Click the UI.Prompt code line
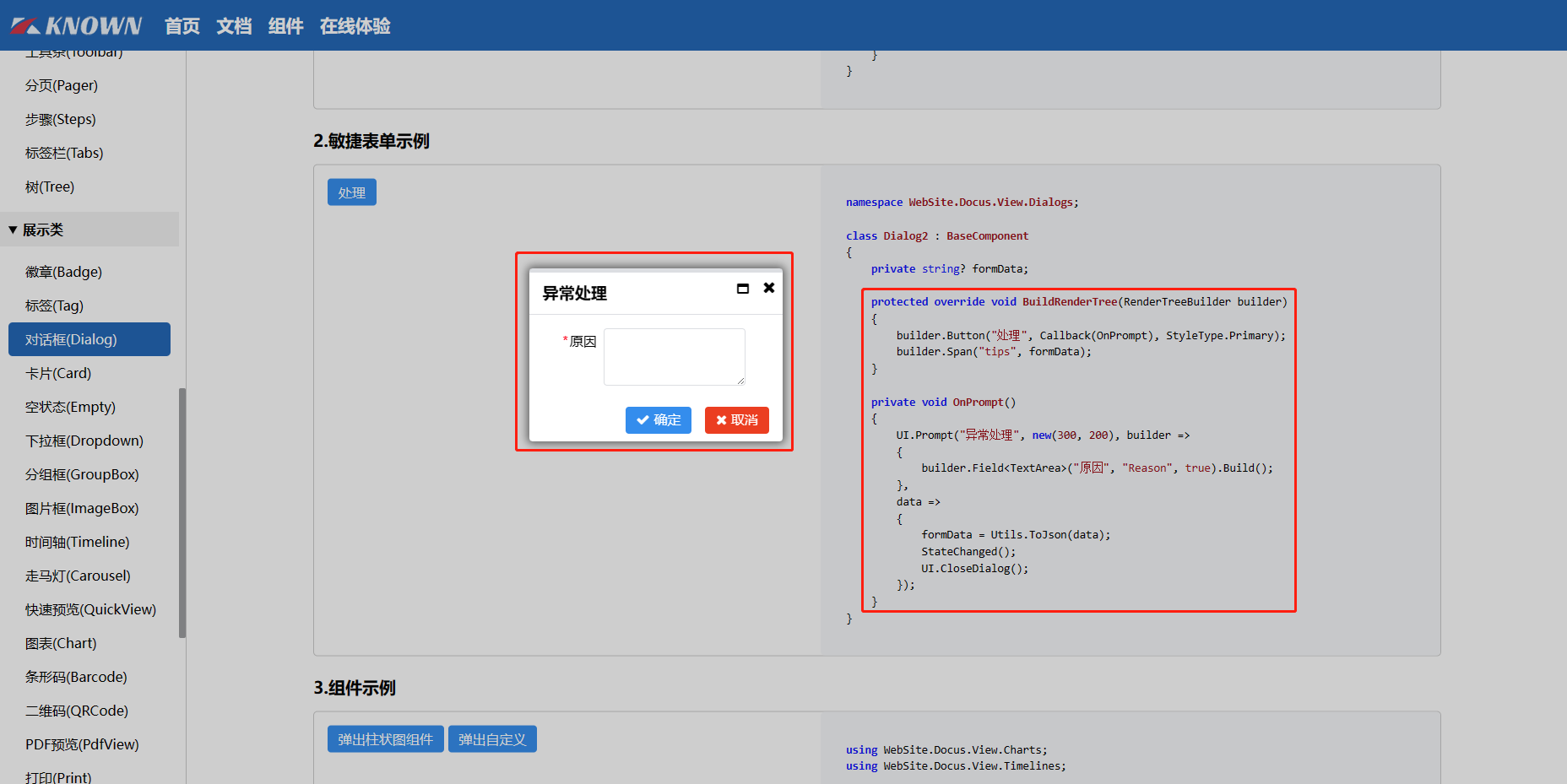Screen dimensions: 1567x784 pyautogui.click(x=1043, y=435)
